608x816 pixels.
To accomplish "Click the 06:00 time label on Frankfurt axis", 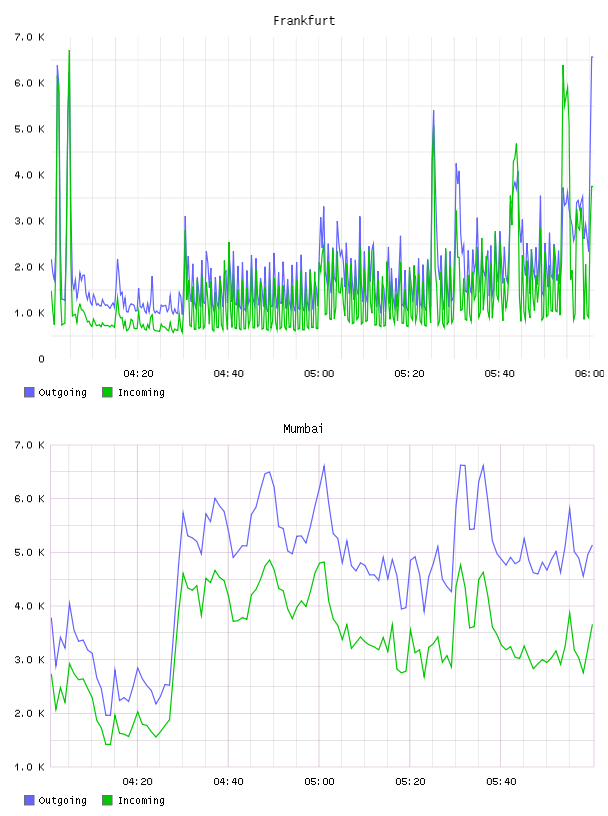I will [590, 374].
